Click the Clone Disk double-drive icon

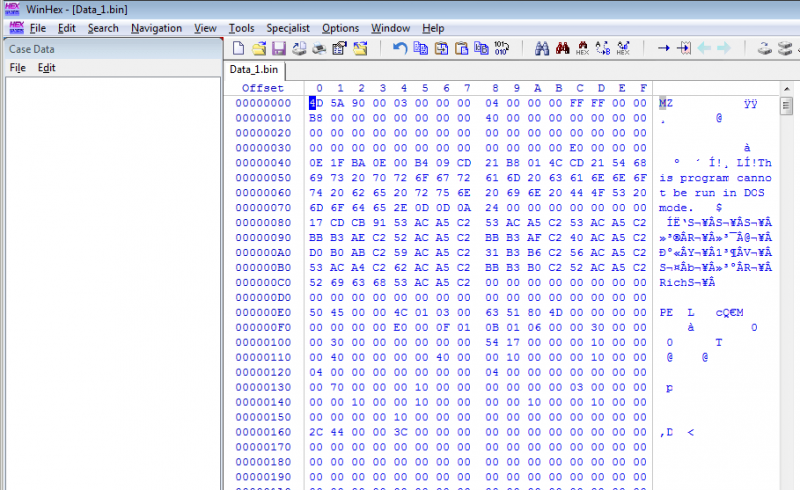[x=785, y=48]
